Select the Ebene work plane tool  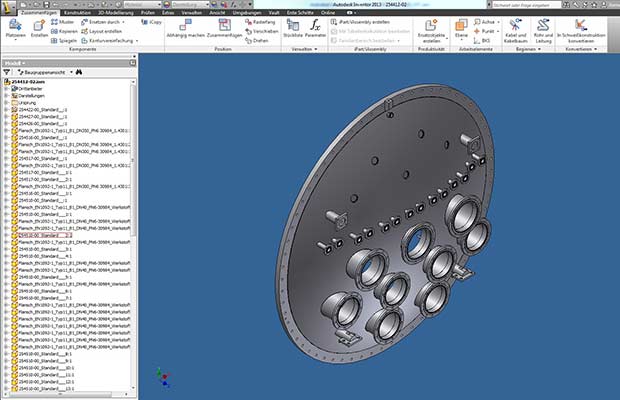pyautogui.click(x=460, y=27)
